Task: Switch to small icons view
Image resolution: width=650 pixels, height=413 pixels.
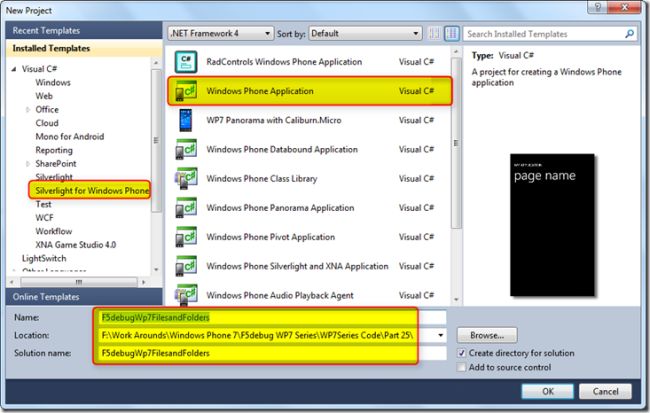Action: pos(434,34)
